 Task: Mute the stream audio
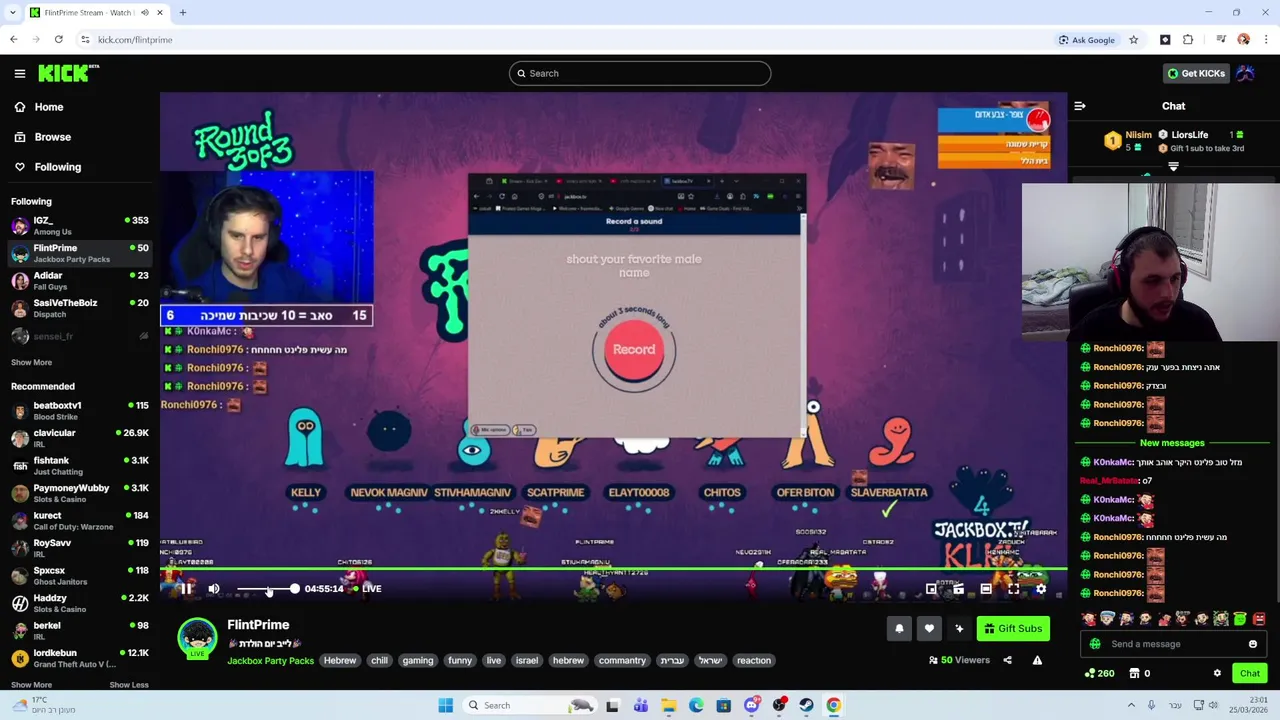point(213,589)
